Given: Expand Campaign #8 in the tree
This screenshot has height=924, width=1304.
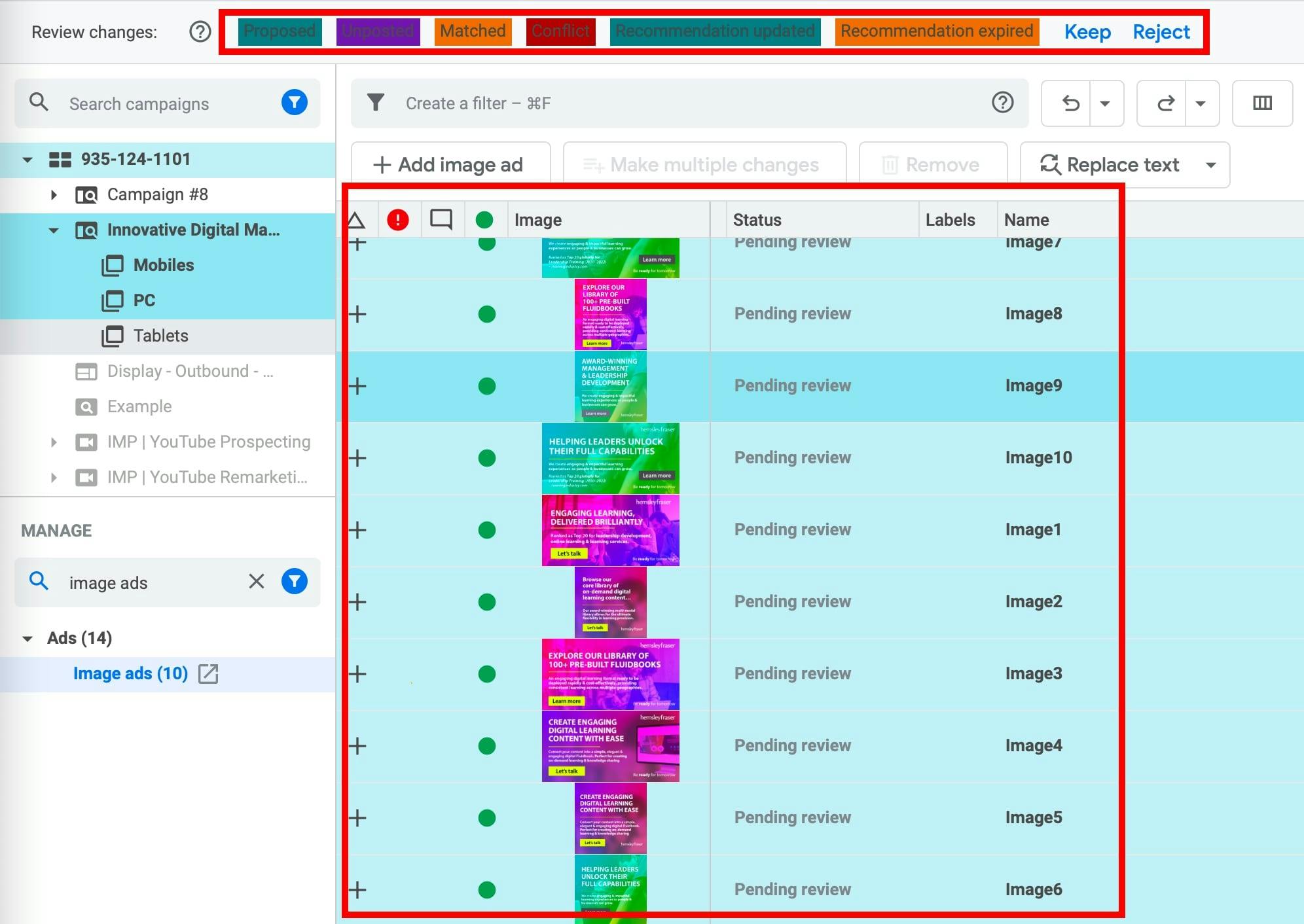Looking at the screenshot, I should click(x=54, y=194).
